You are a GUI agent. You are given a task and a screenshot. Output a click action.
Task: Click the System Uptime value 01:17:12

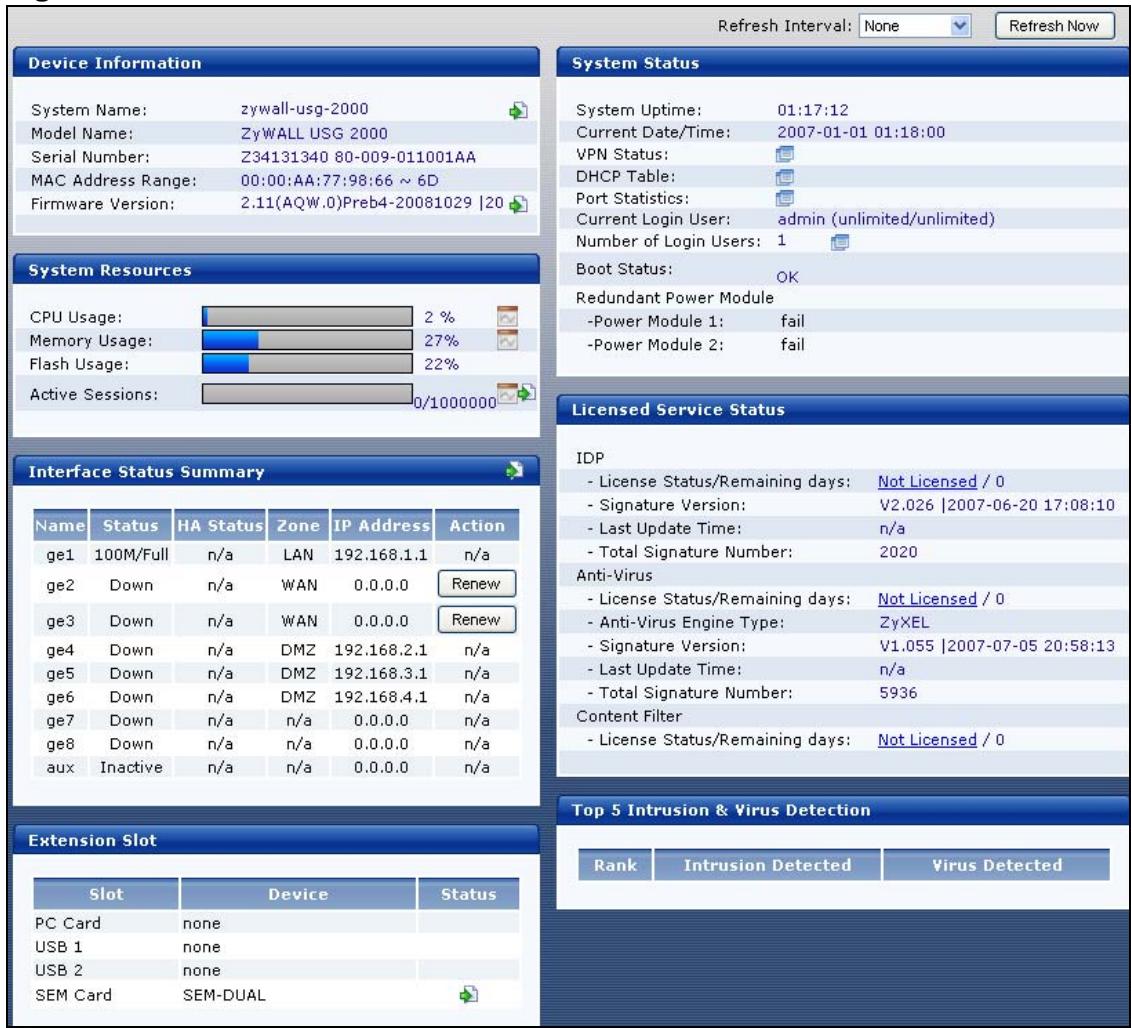click(x=813, y=110)
